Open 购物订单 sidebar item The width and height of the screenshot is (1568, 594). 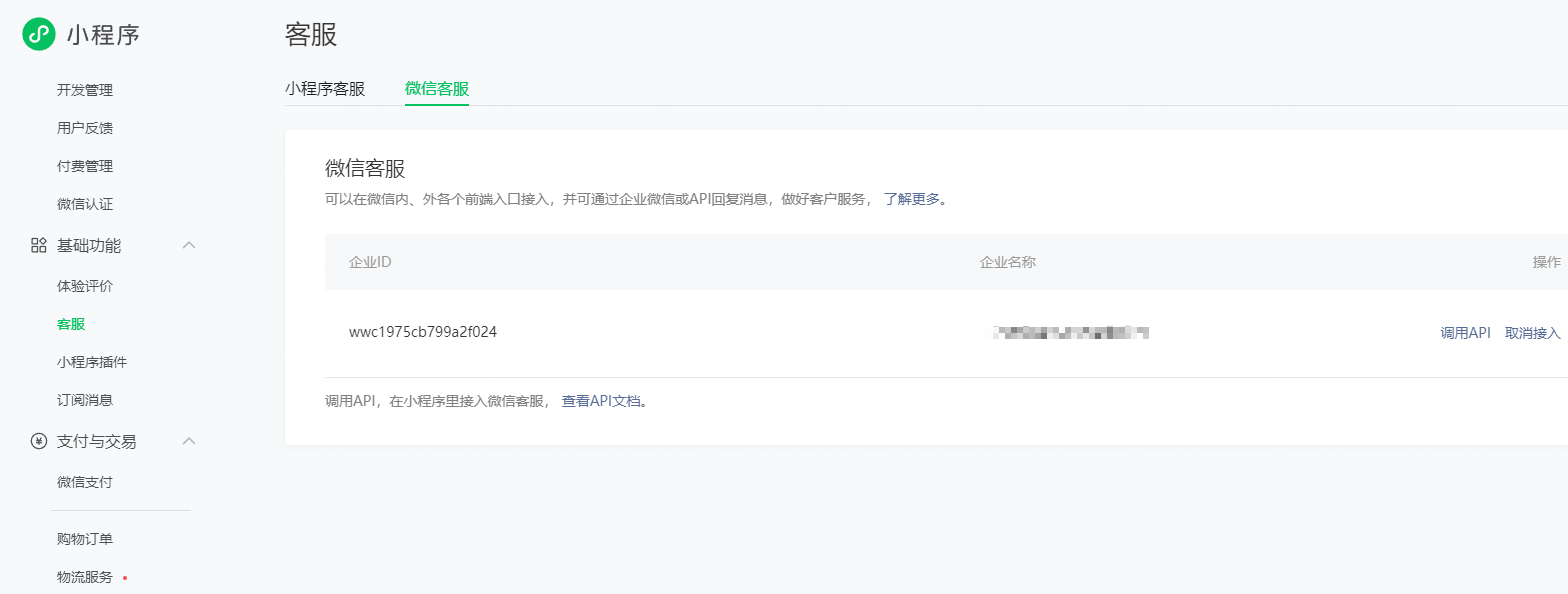pyautogui.click(x=85, y=539)
